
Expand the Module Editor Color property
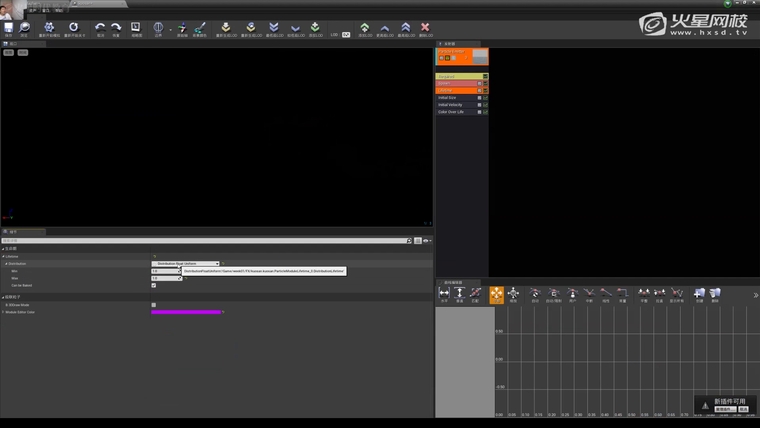click(x=3, y=312)
